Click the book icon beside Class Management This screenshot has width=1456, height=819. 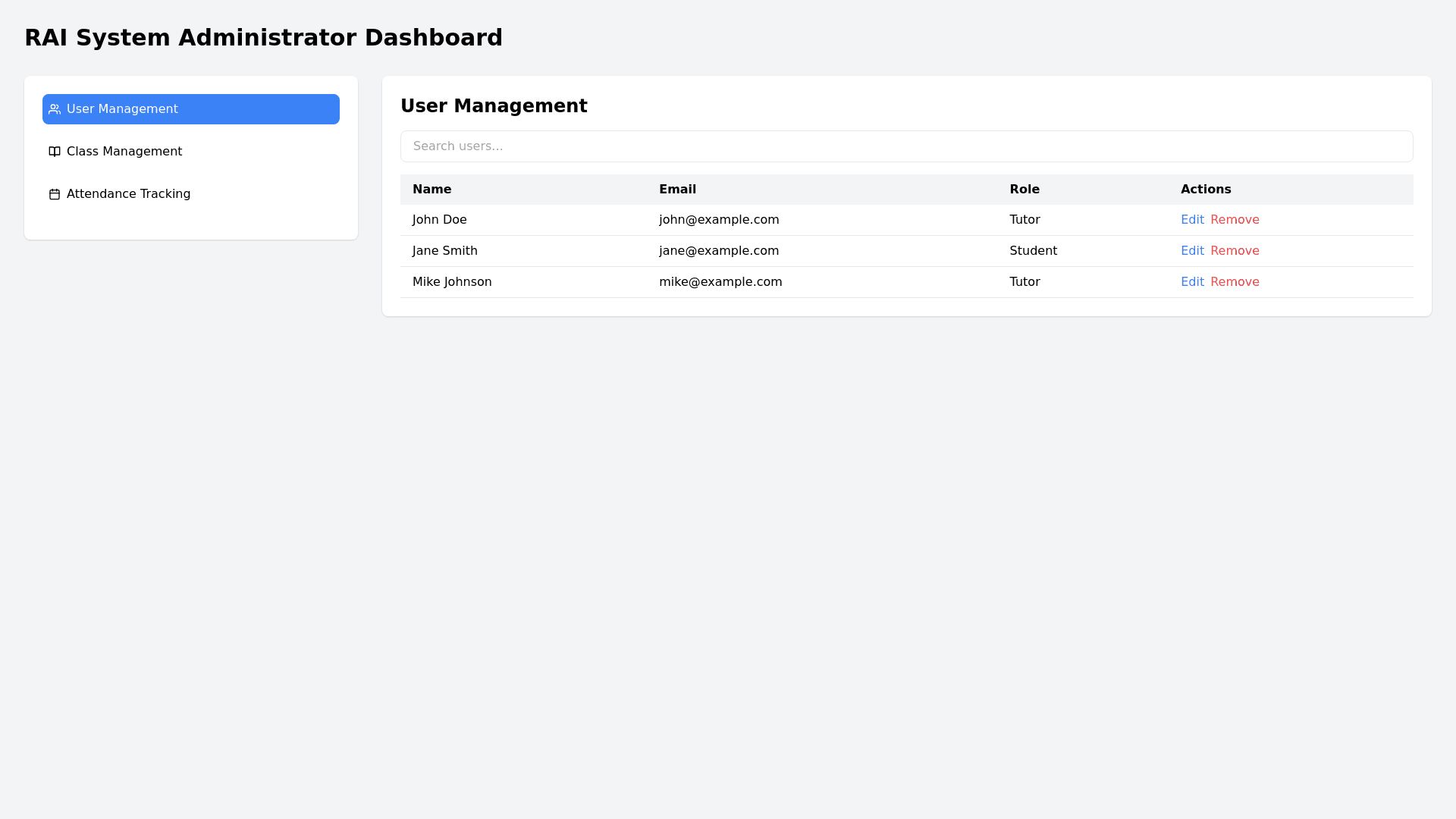55,152
